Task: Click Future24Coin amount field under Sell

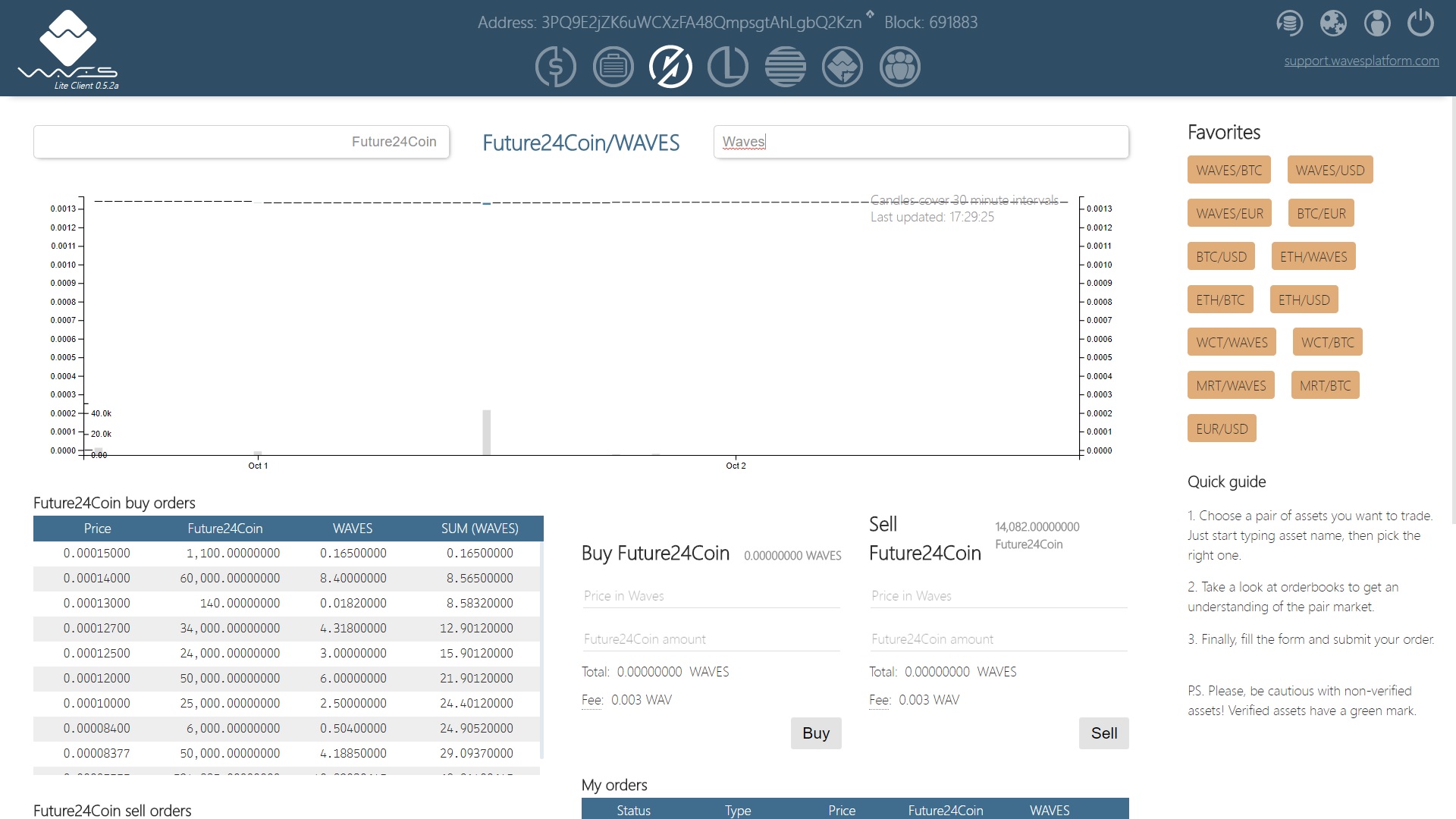Action: pyautogui.click(x=999, y=639)
